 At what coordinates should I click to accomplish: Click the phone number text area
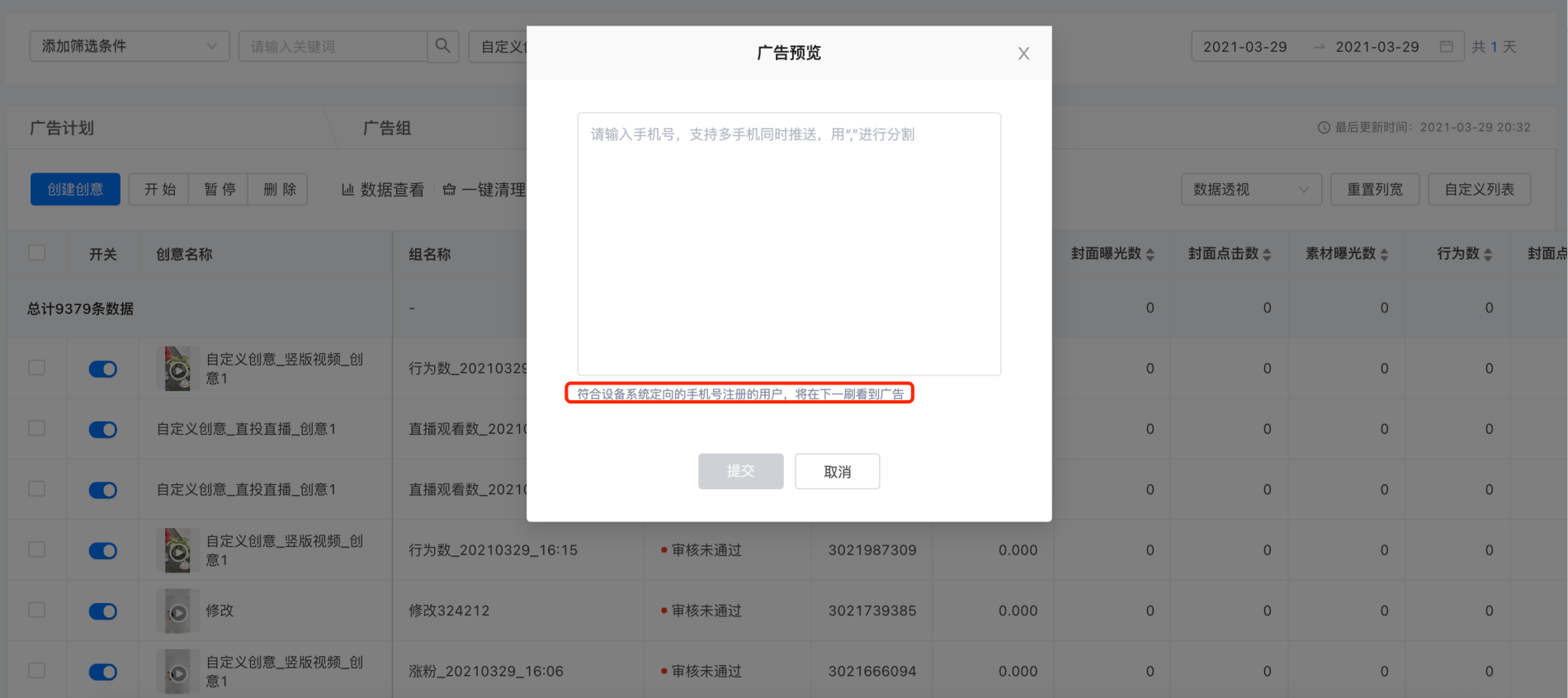789,244
